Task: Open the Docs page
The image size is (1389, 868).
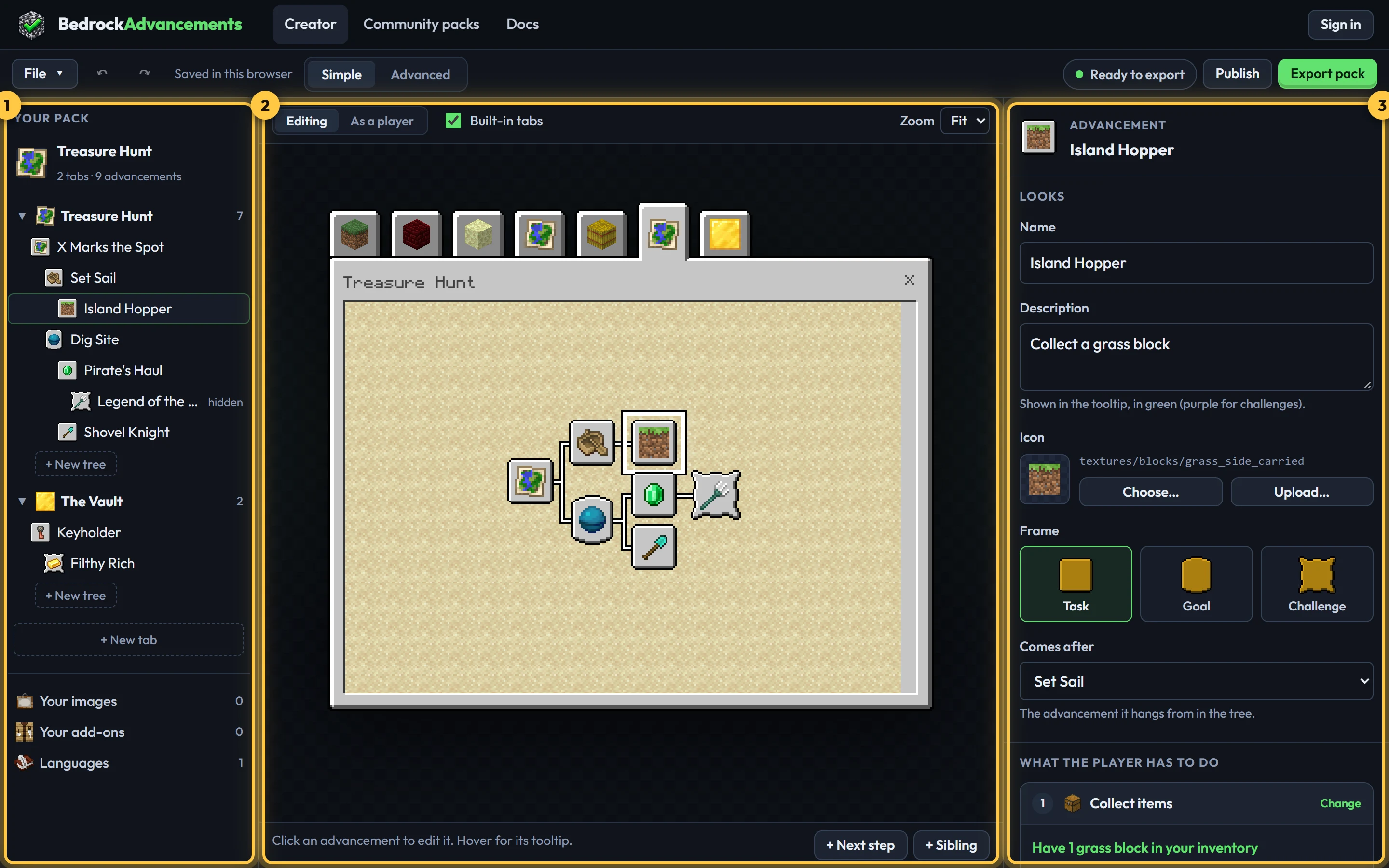Action: click(x=522, y=24)
